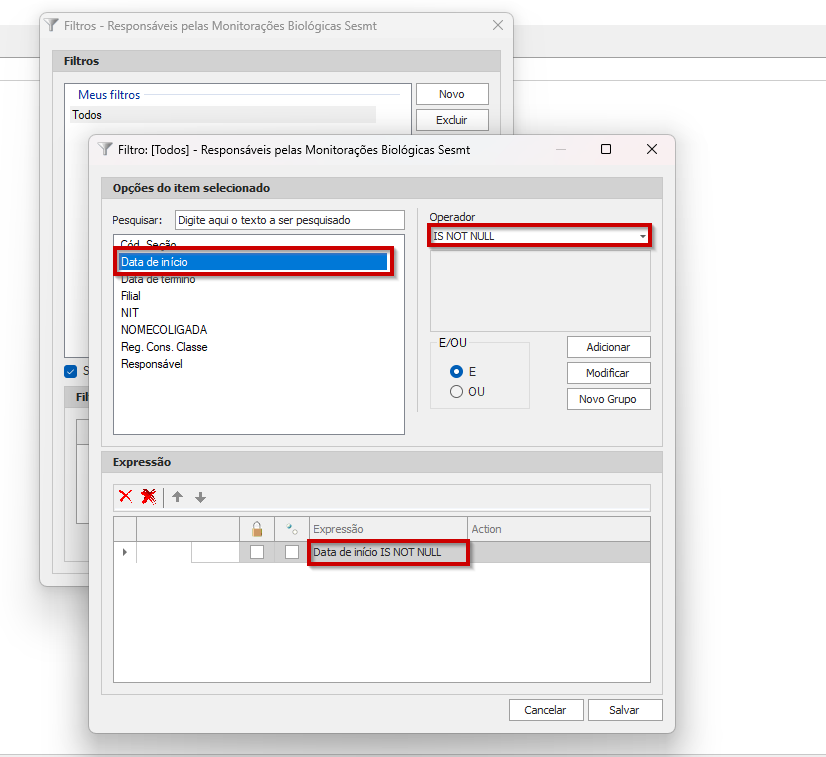Select 'Responsável' in field list
Viewport: 826px width, 757px height.
[152, 364]
